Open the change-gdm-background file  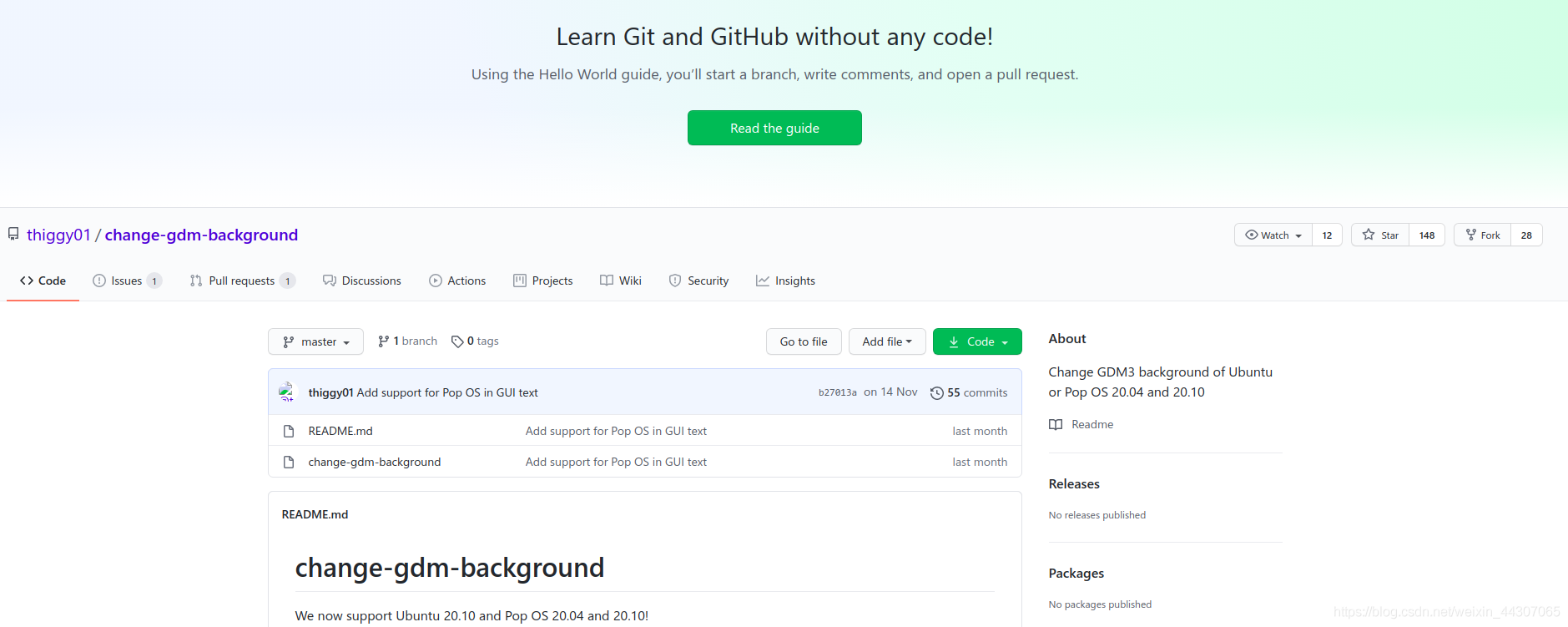[375, 462]
